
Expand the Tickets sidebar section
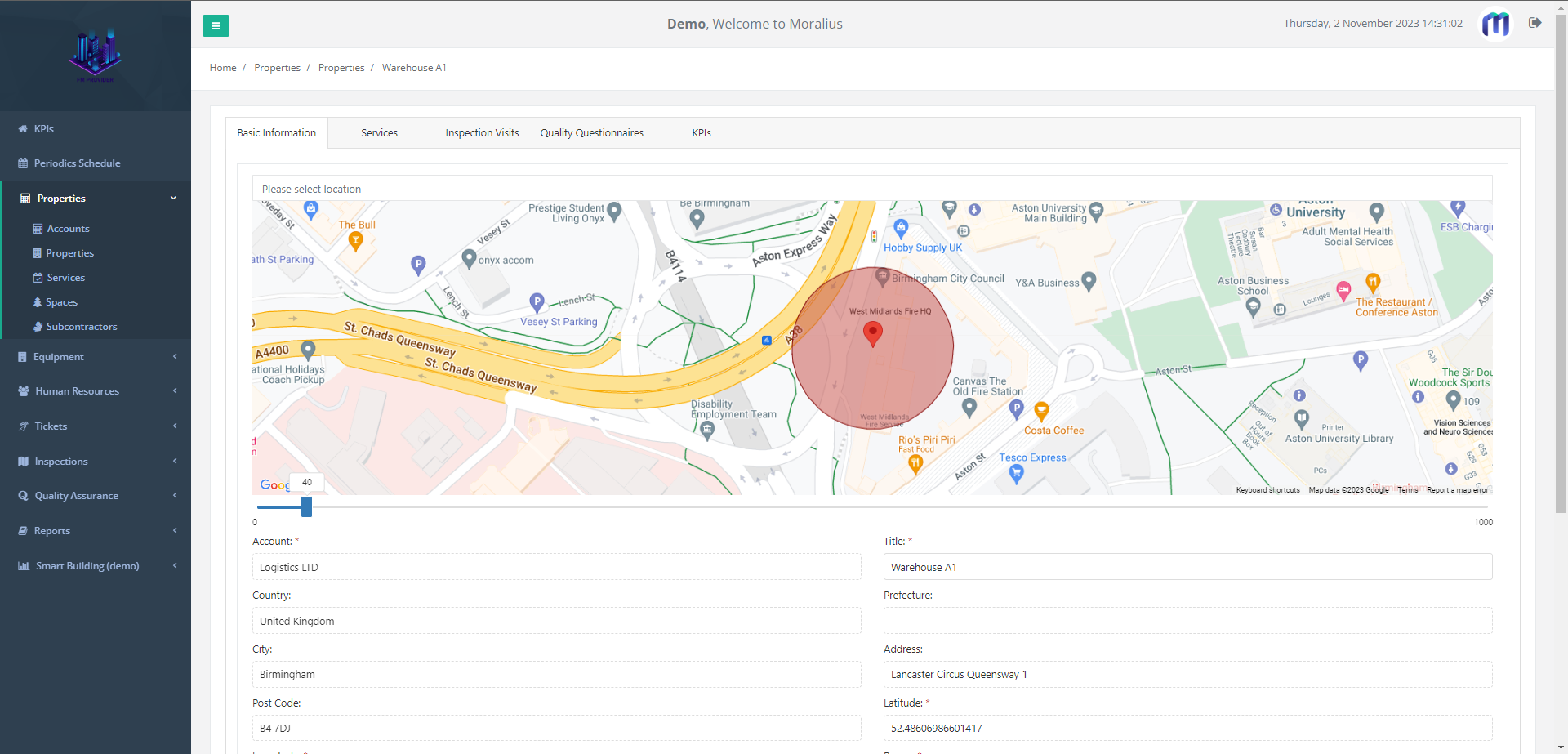click(x=175, y=426)
